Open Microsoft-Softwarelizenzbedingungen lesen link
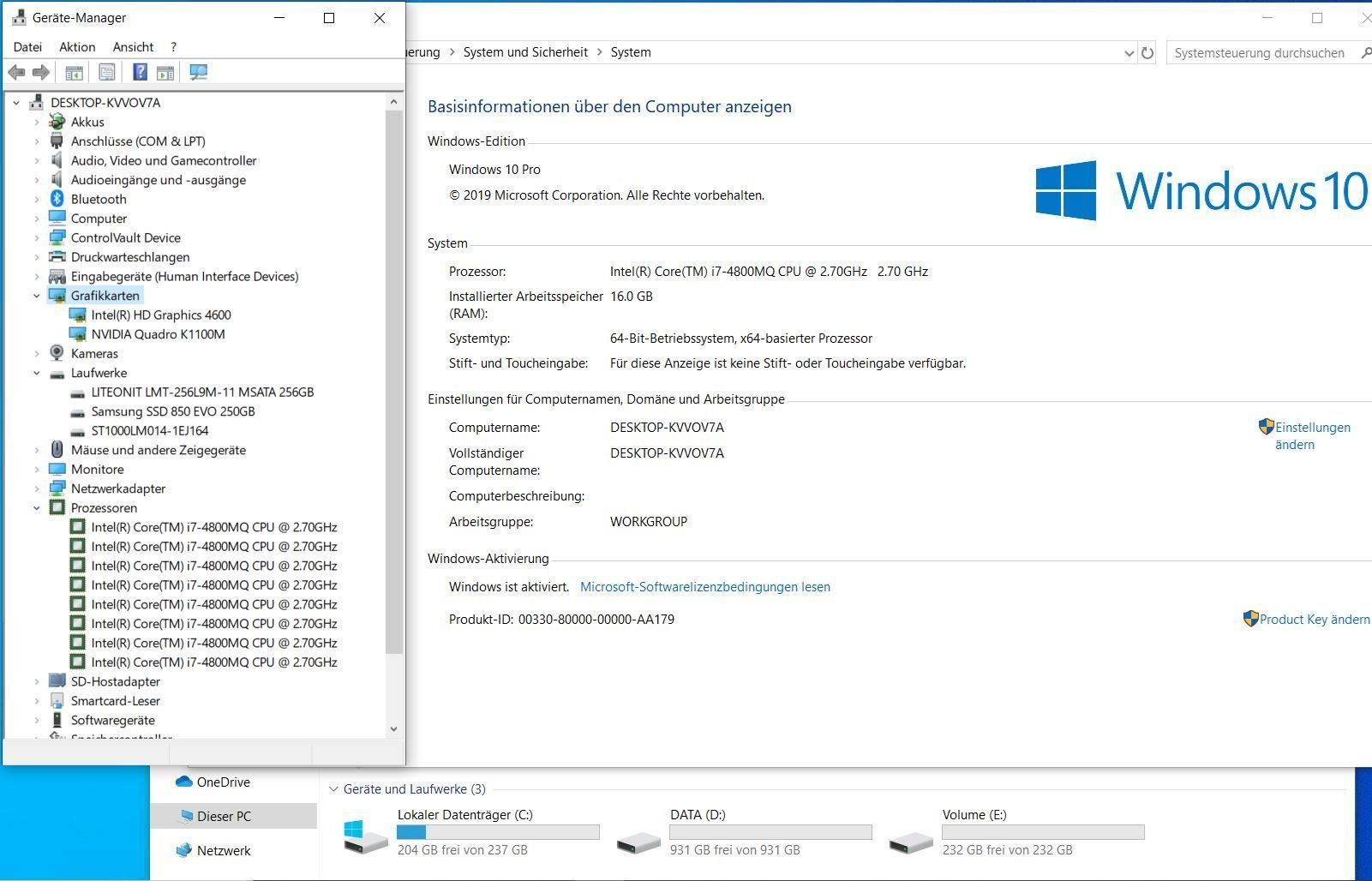Screen dimensions: 1372x881 [705, 587]
